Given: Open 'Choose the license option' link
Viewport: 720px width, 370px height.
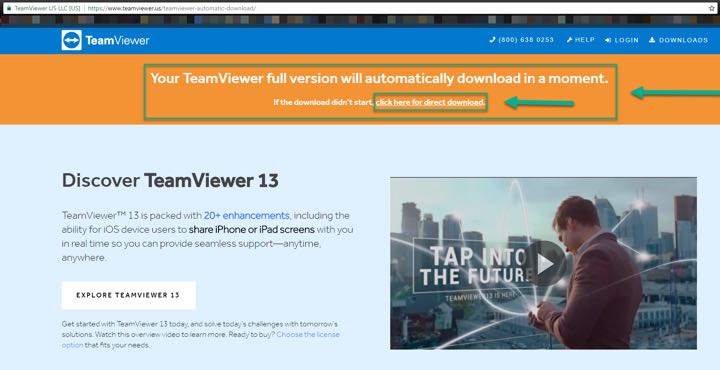Looking at the screenshot, I should pyautogui.click(x=201, y=339).
